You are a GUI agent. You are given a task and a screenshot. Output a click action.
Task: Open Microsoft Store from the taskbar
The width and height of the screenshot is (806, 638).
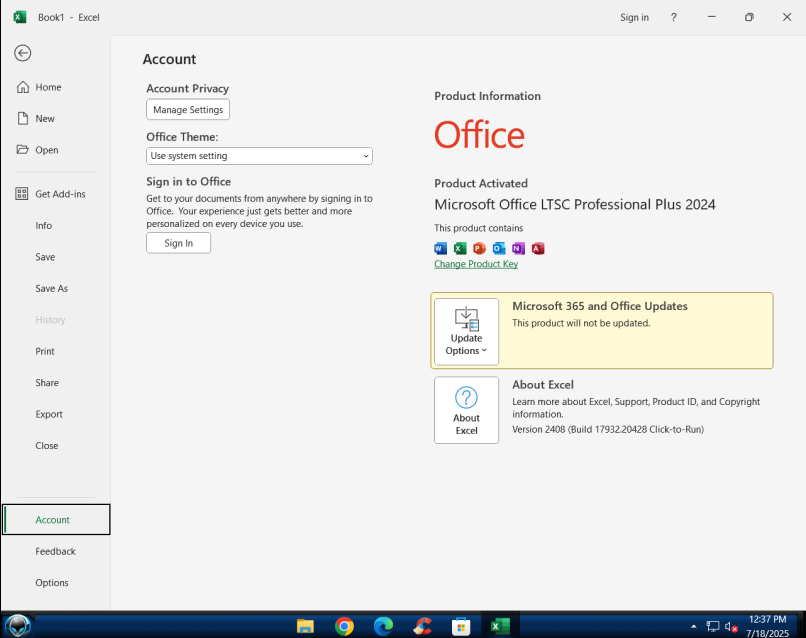(x=461, y=626)
